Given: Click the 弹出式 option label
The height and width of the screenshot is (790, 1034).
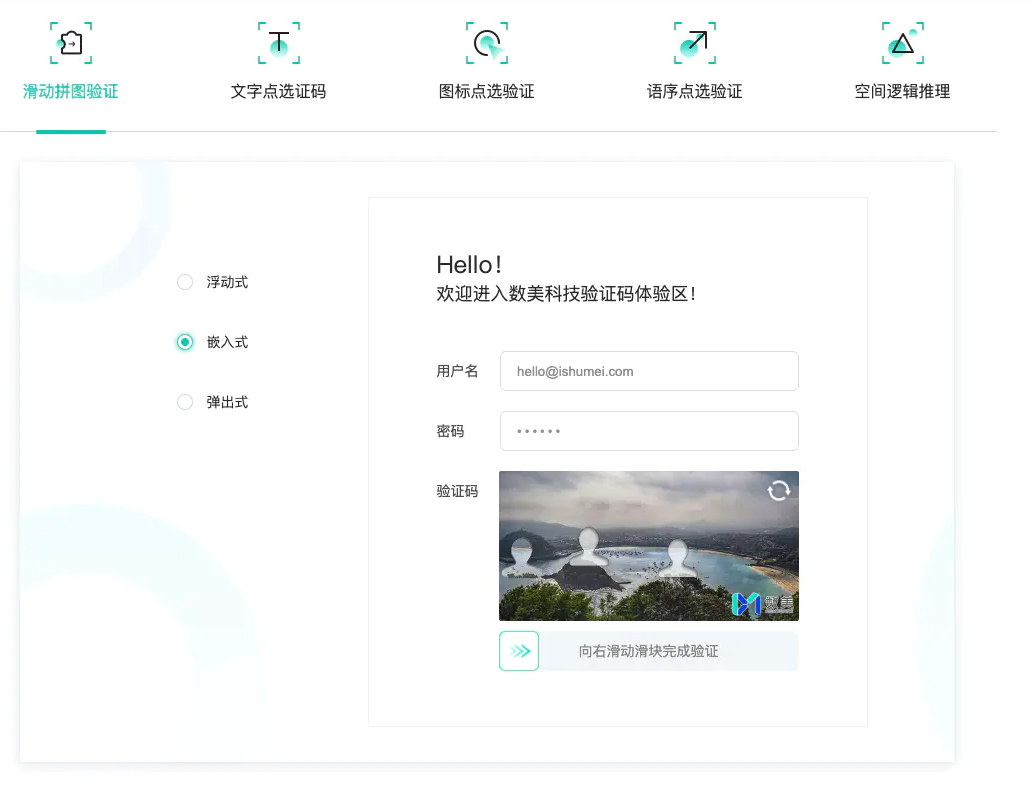Looking at the screenshot, I should 228,402.
